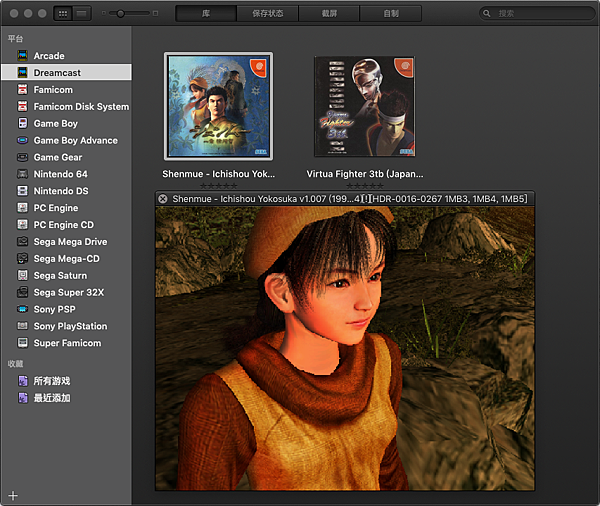600x506 pixels.
Task: Select Sony PlayStation platform row
Action: (x=66, y=326)
